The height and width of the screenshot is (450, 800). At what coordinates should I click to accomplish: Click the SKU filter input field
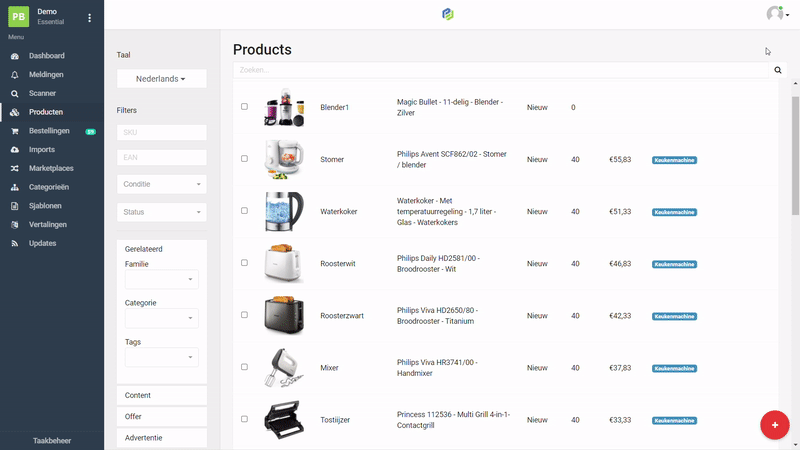[161, 132]
